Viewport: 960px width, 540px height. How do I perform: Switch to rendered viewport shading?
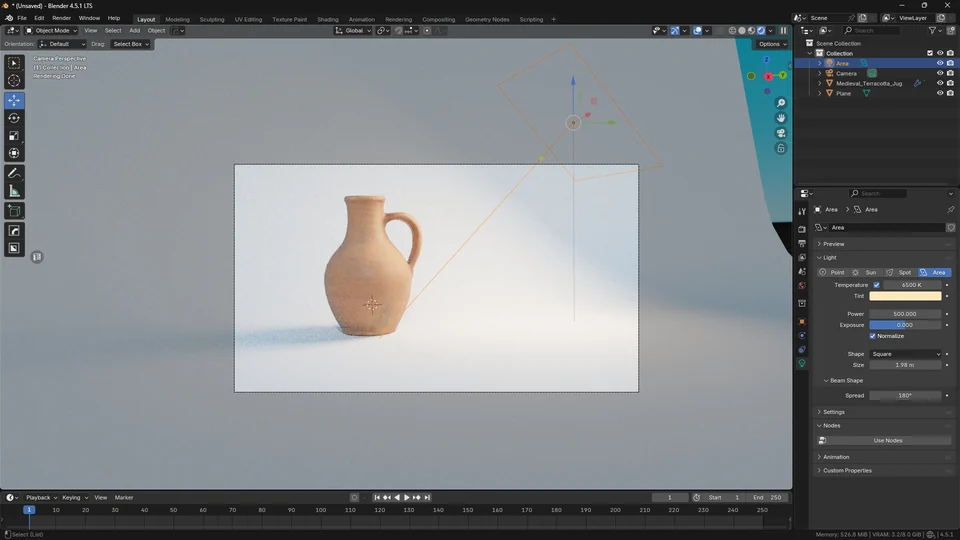(761, 31)
